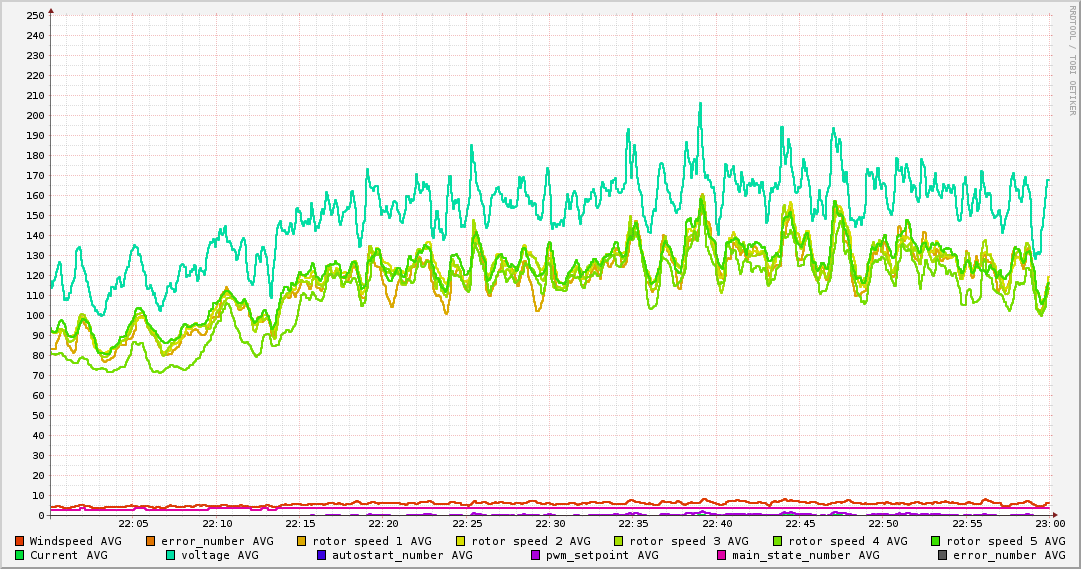Select the 40 y-axis tick label
This screenshot has width=1081, height=569.
38,435
